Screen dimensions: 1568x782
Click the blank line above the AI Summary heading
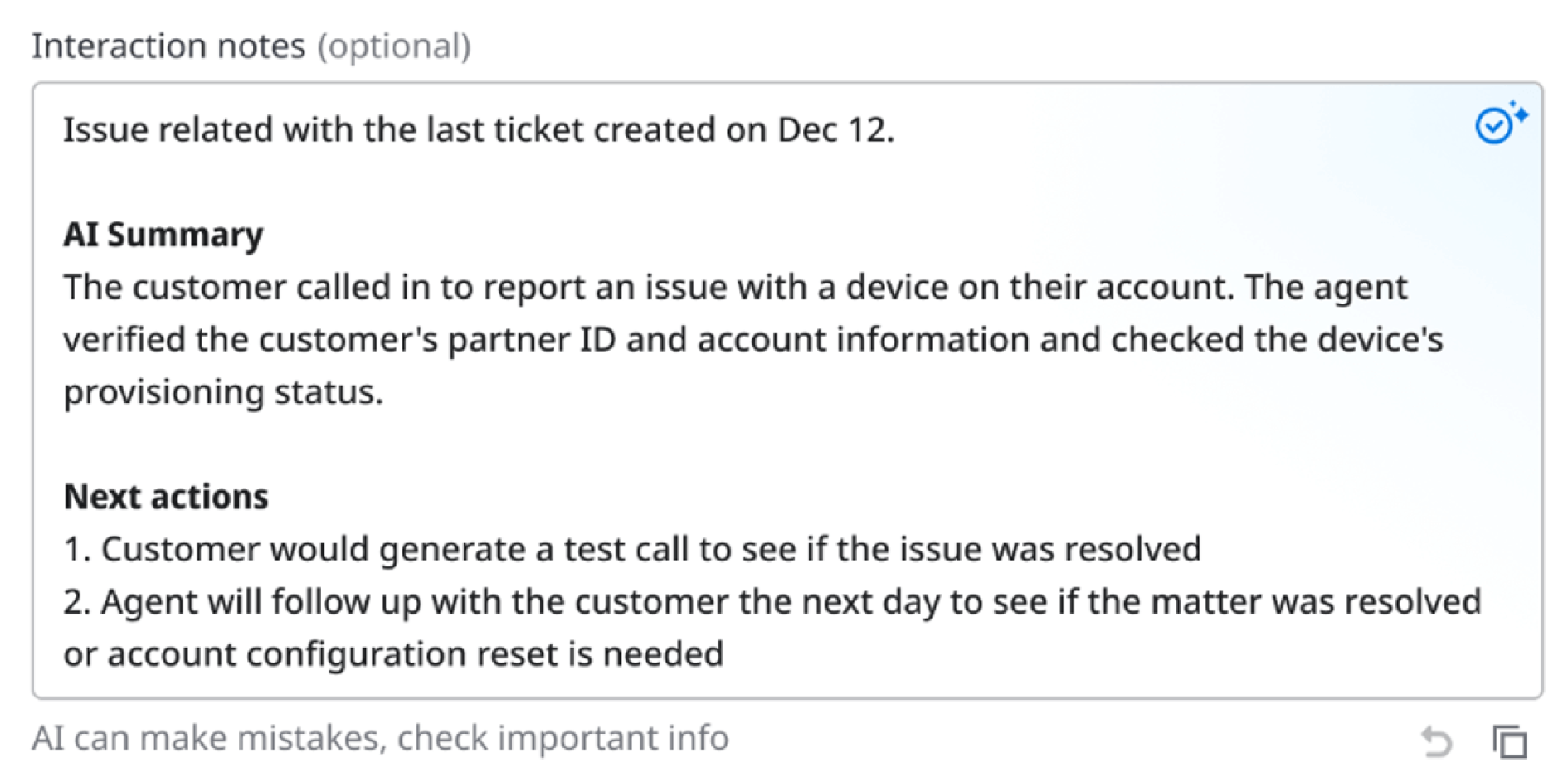[x=786, y=182]
